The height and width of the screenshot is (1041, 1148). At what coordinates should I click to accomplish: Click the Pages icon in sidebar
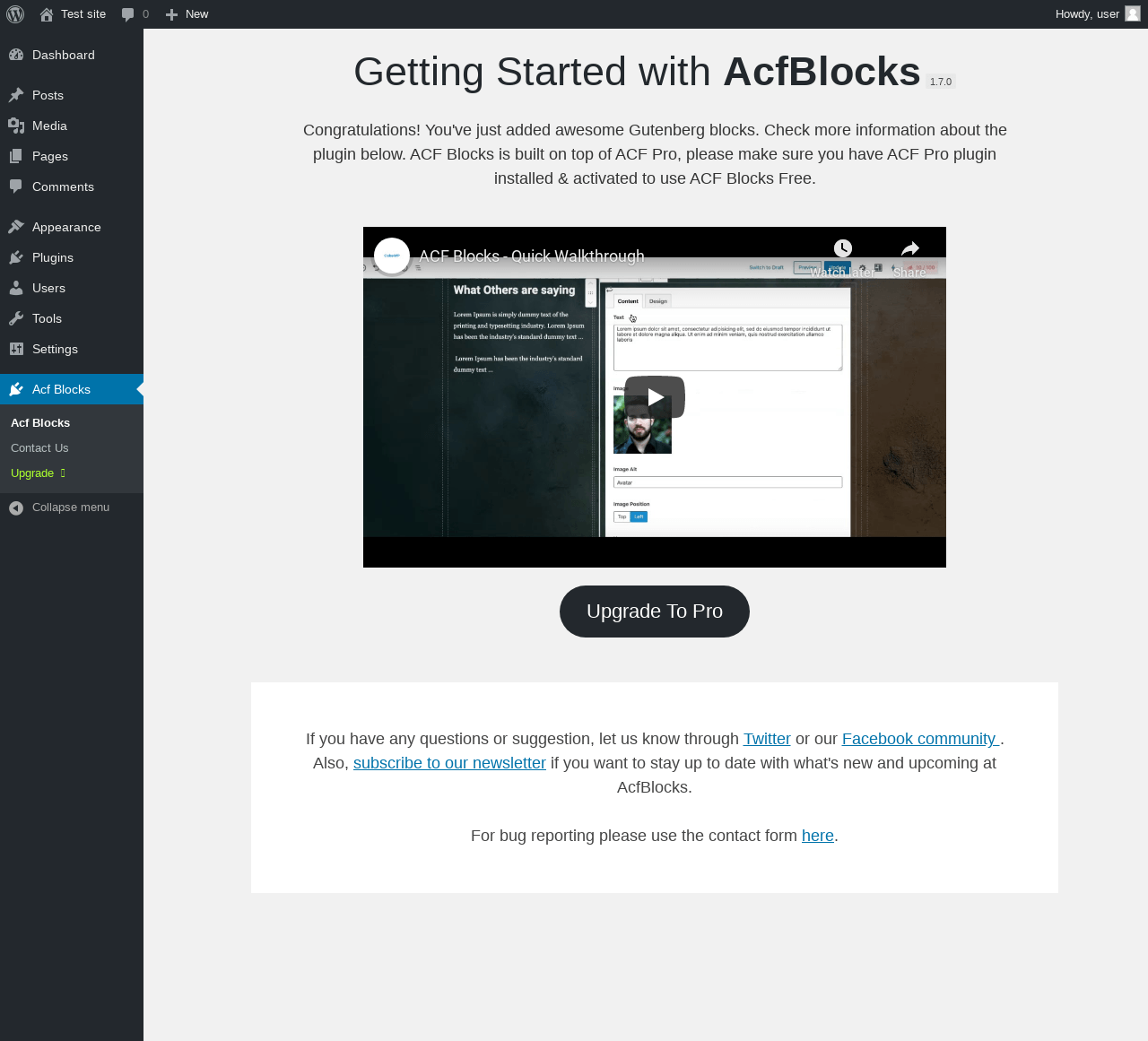pos(16,156)
